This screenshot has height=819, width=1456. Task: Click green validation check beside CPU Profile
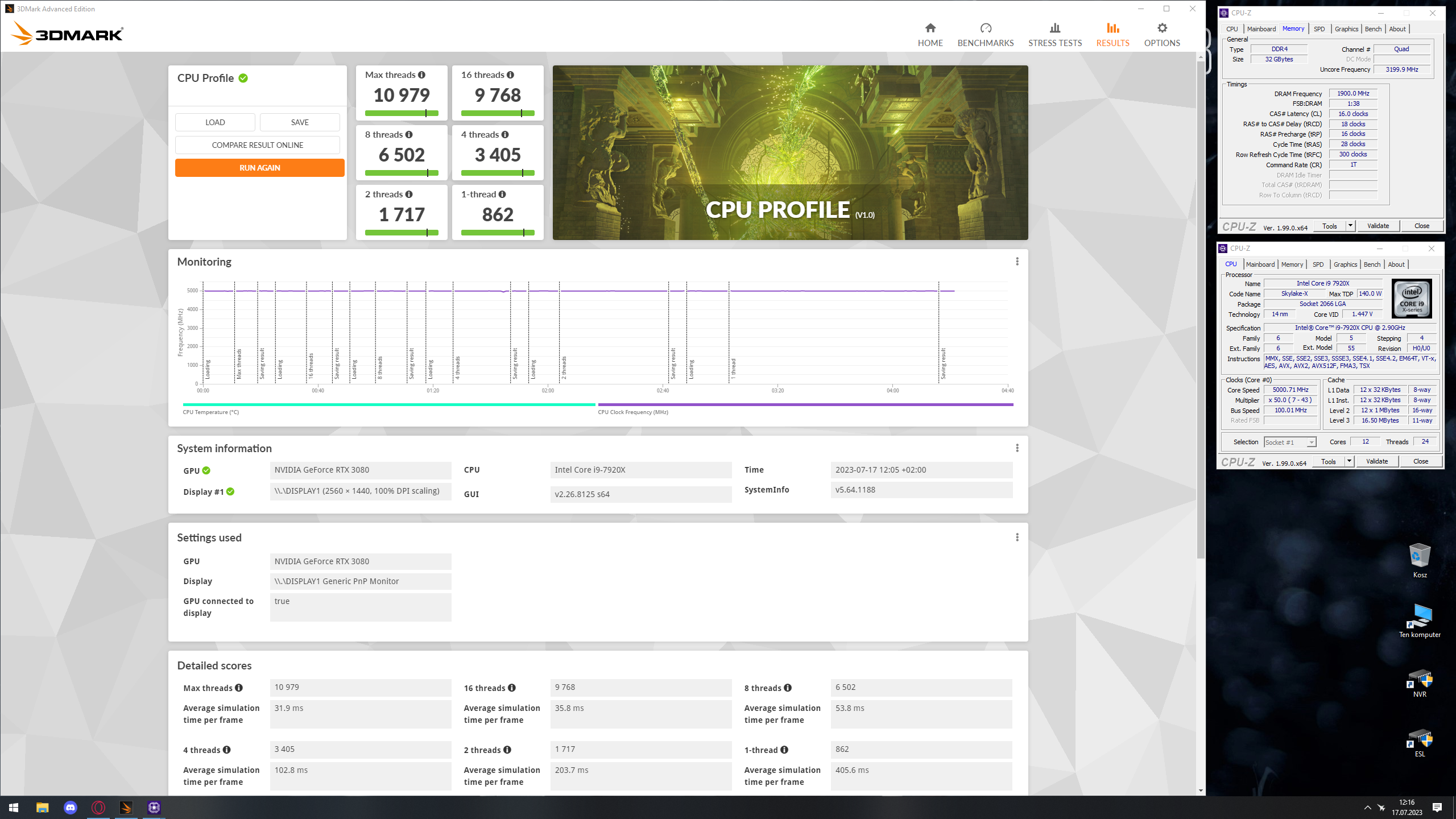click(x=243, y=78)
